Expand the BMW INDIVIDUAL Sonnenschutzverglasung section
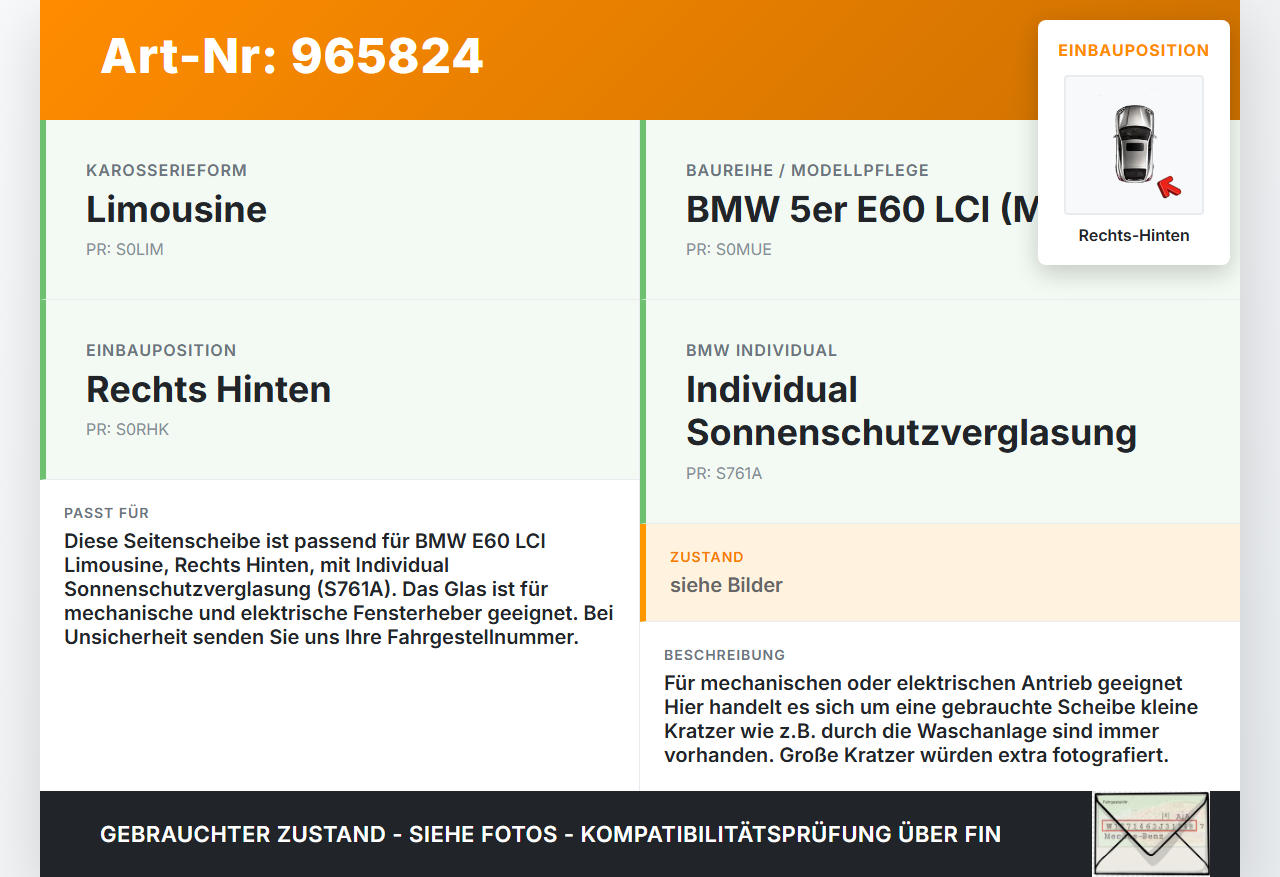The width and height of the screenshot is (1280, 877). 910,410
